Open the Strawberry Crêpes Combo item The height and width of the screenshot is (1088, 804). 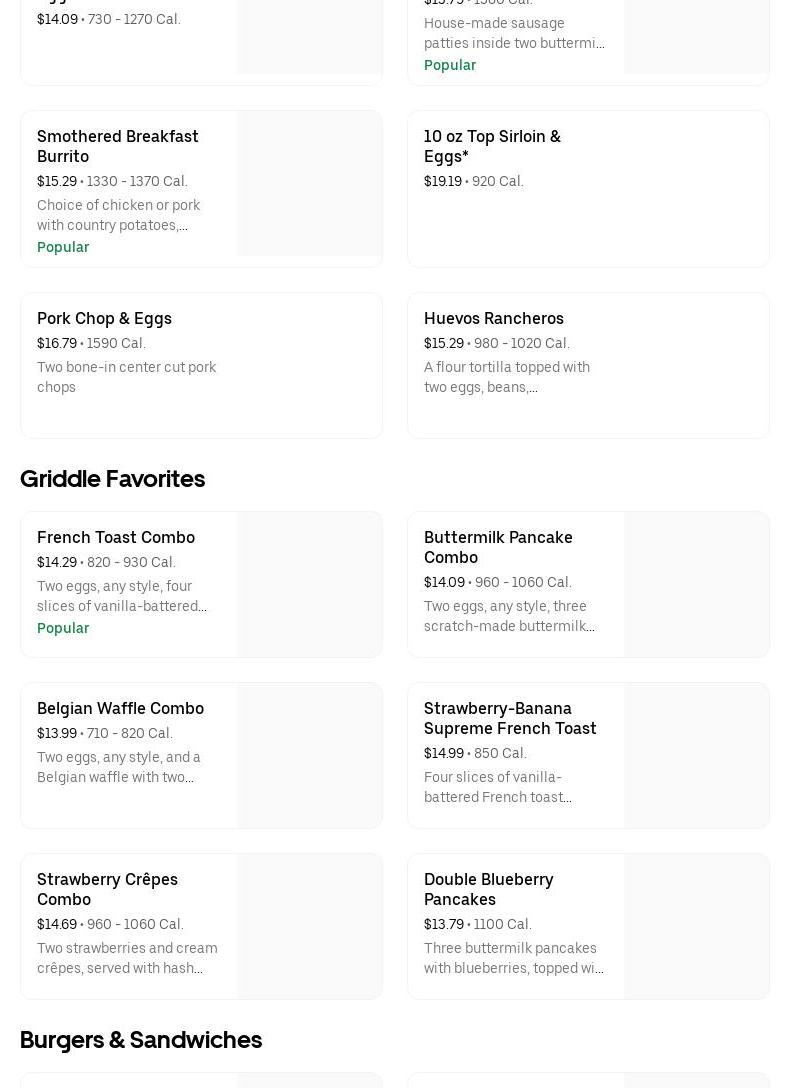[107, 889]
